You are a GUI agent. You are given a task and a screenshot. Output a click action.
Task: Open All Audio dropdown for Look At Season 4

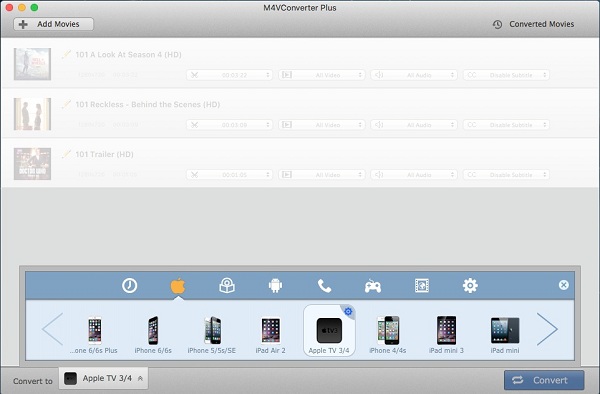point(414,75)
